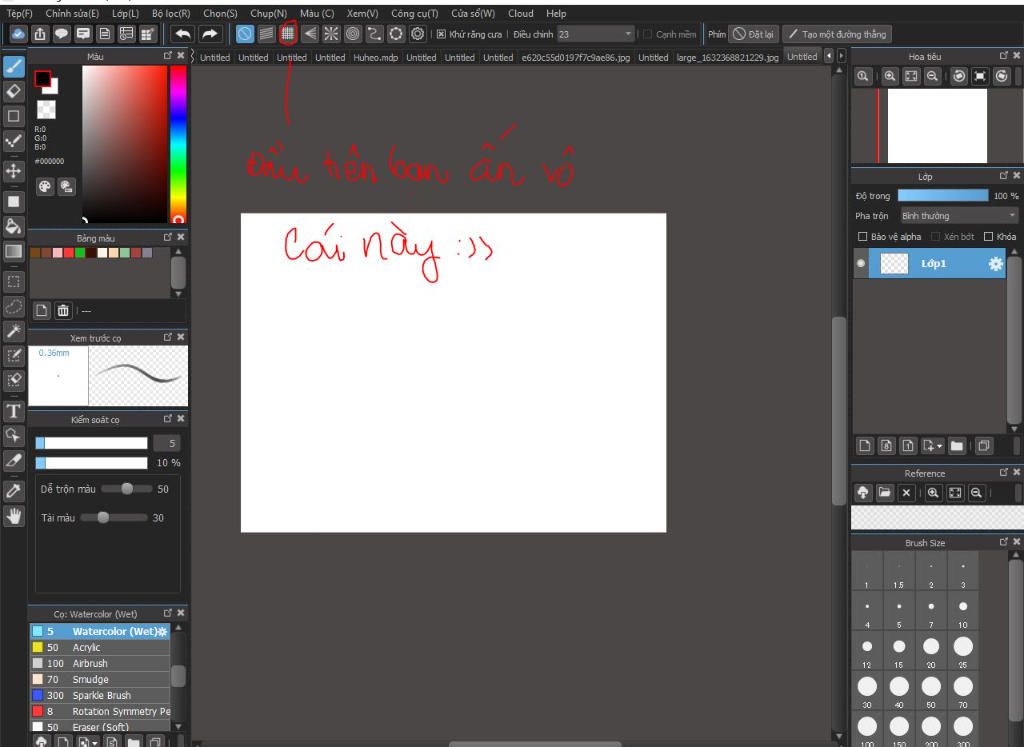Enable the parallel lines snap guide

(x=266, y=34)
